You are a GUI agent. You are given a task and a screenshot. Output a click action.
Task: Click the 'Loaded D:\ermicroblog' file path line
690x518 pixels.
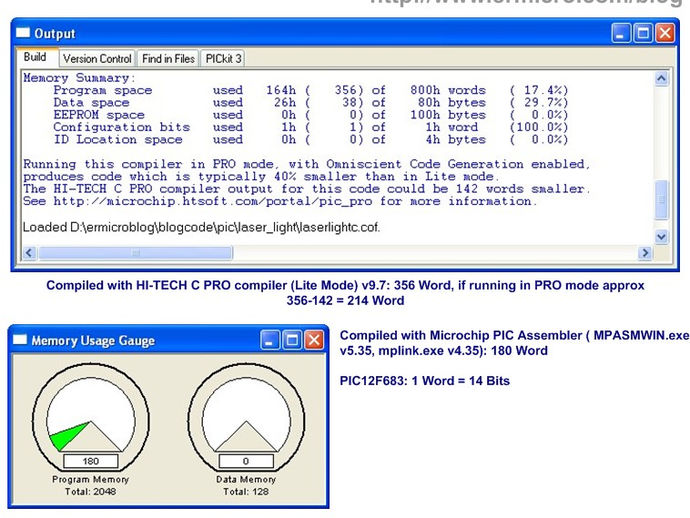coord(201,227)
